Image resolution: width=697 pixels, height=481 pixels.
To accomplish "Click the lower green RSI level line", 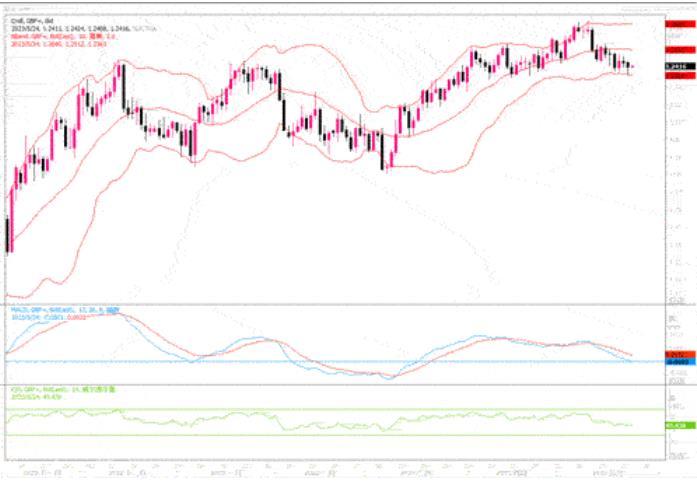I will tap(300, 435).
